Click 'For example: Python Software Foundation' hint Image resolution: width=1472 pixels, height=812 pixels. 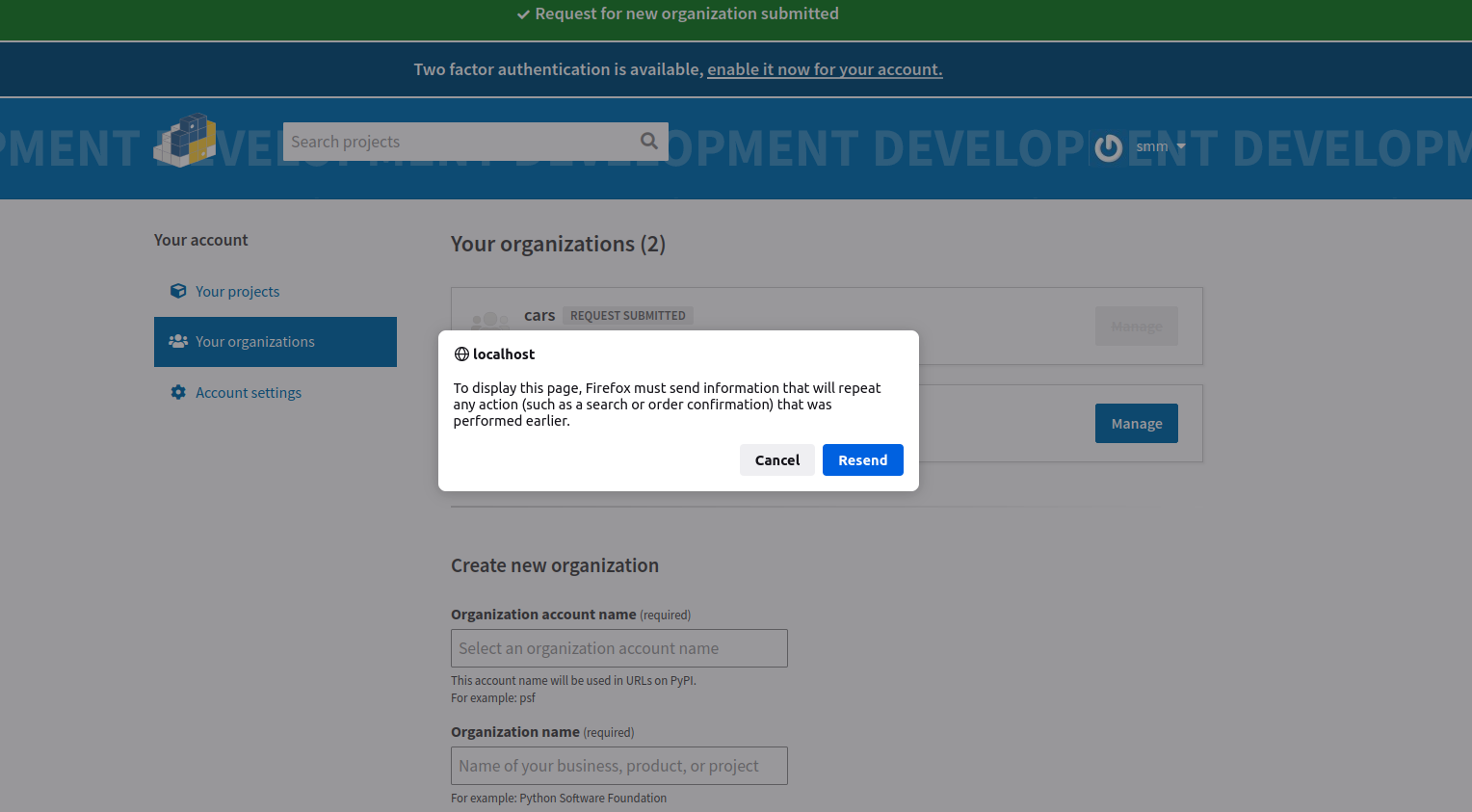pyautogui.click(x=559, y=799)
